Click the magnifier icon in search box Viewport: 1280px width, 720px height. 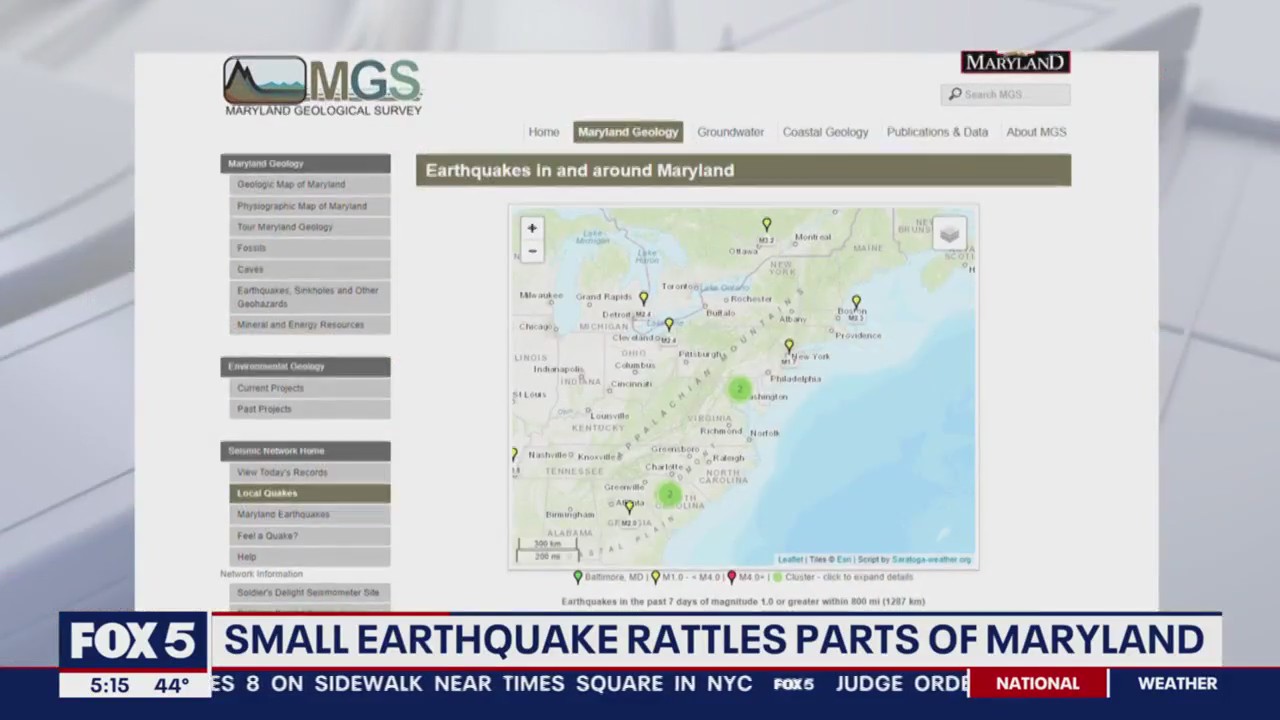(x=955, y=94)
